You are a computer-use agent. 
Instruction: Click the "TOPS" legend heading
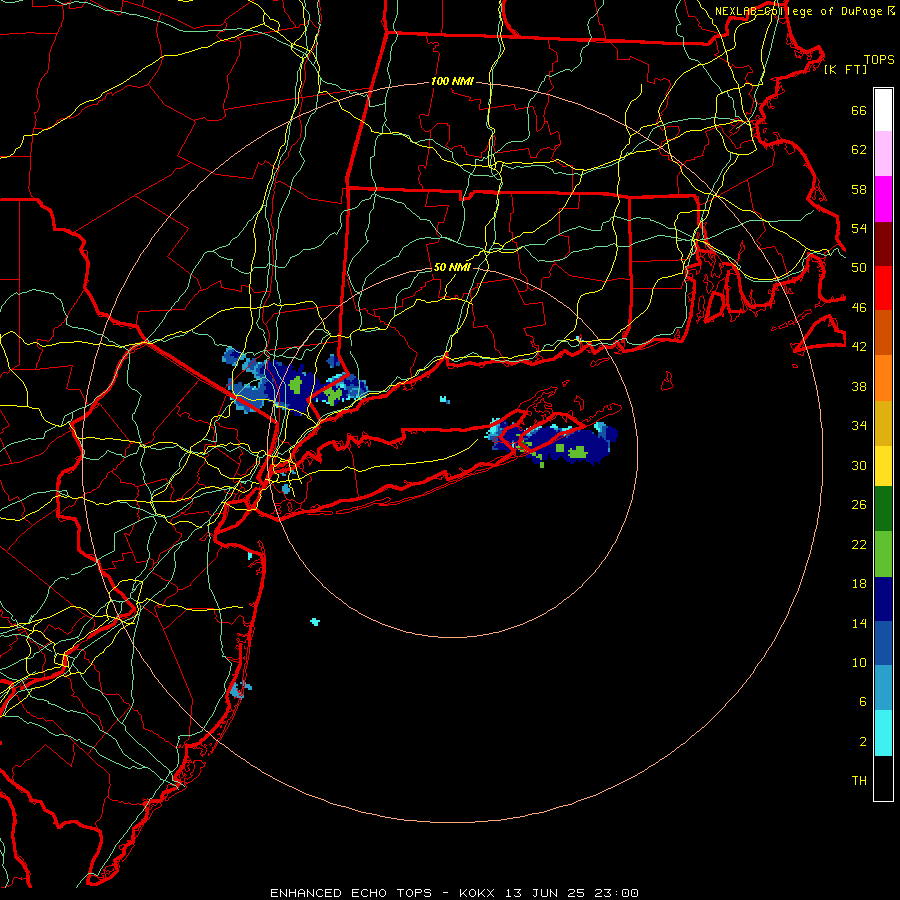click(x=879, y=60)
